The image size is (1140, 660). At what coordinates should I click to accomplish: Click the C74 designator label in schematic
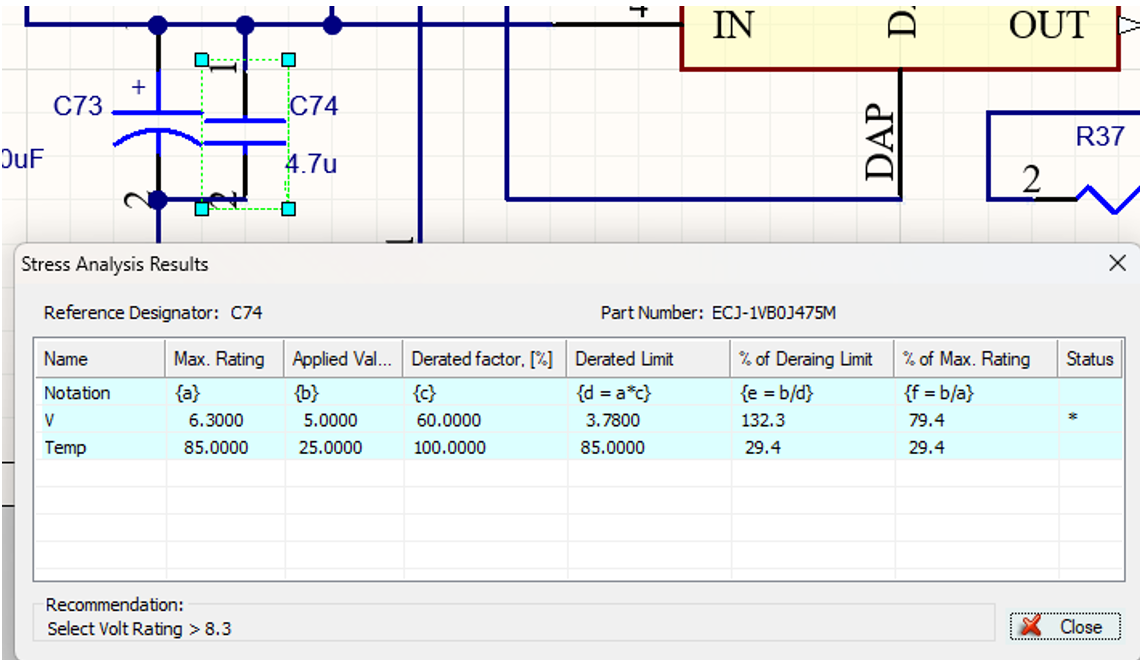pos(313,106)
